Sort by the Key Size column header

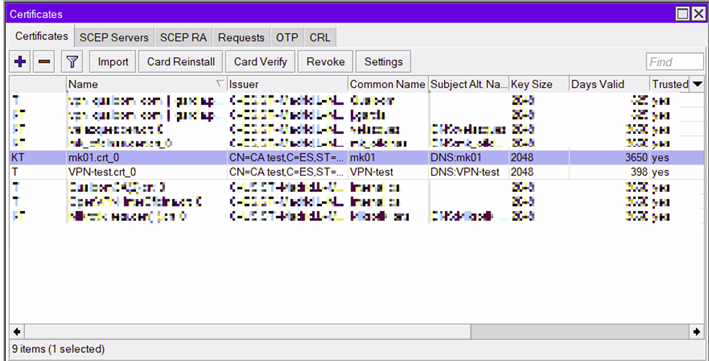[539, 84]
